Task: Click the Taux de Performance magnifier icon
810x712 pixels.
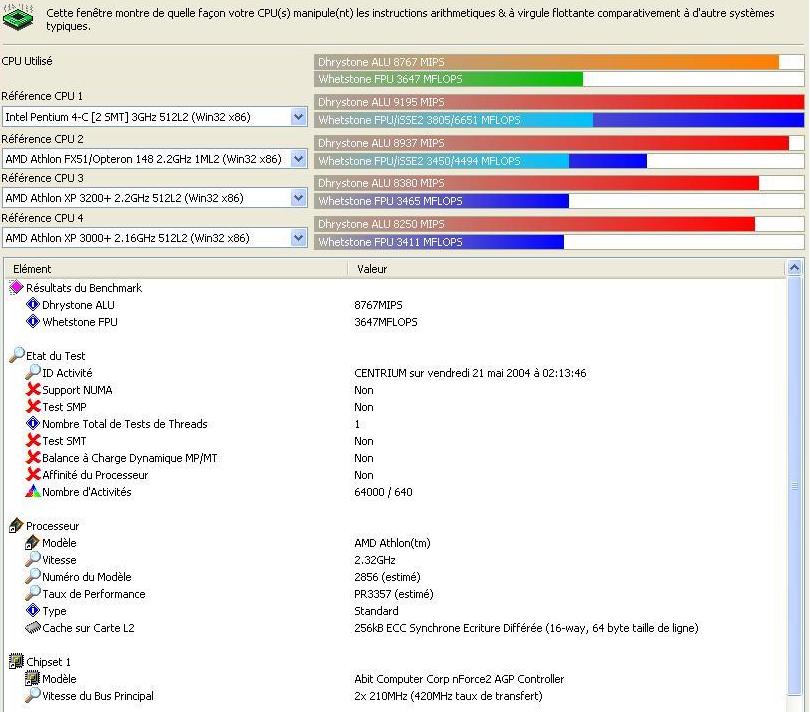Action: point(33,593)
